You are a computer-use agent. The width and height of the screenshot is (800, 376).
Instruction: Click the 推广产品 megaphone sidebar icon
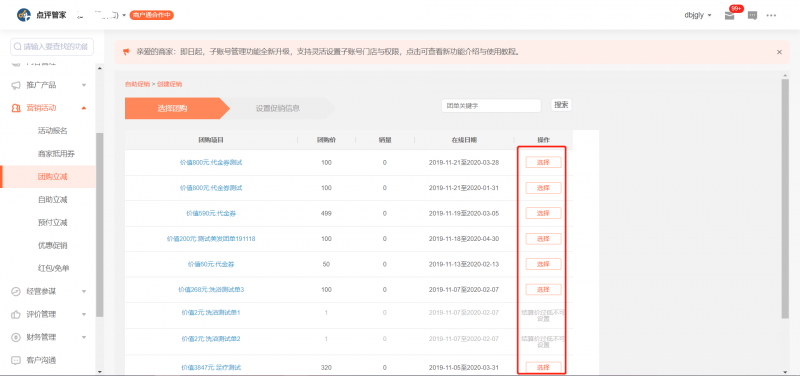[x=16, y=85]
